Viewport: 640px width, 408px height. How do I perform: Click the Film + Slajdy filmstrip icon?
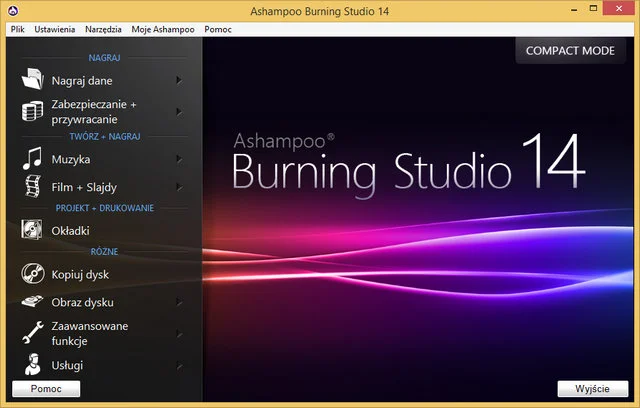pyautogui.click(x=33, y=186)
